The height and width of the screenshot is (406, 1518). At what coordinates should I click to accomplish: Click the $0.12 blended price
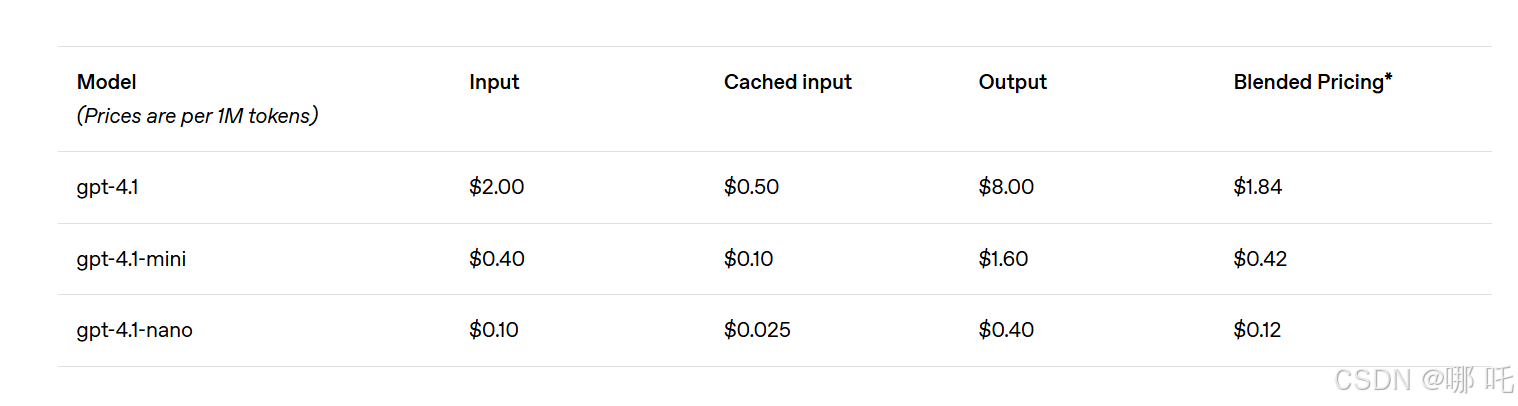coord(1257,330)
